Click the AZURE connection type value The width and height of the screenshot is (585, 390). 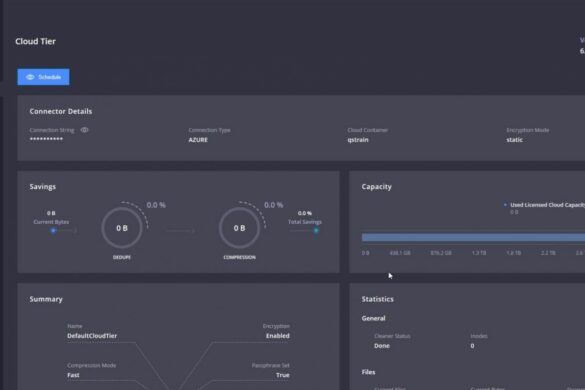click(198, 140)
